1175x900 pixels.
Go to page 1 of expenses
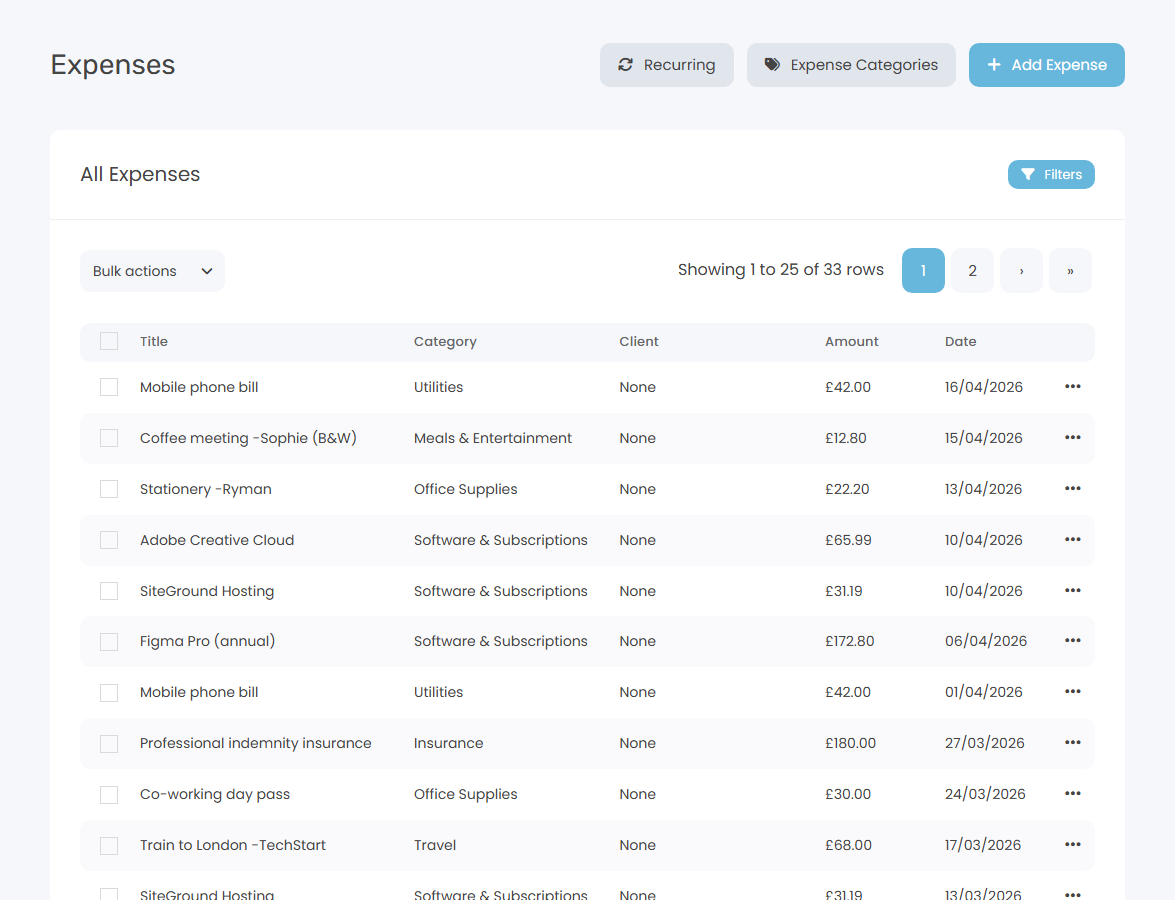(x=923, y=271)
